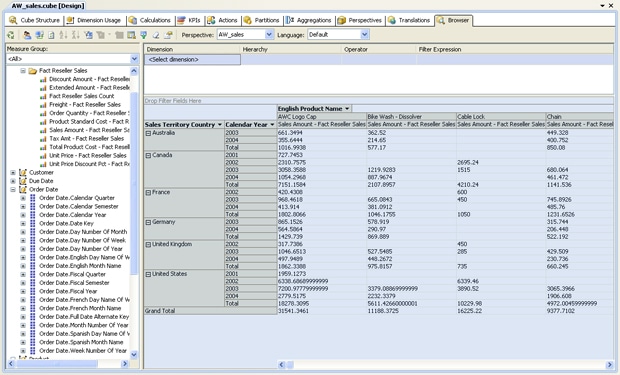Click the Sort Descending toolbar icon
The width and height of the screenshot is (620, 375).
76,35
